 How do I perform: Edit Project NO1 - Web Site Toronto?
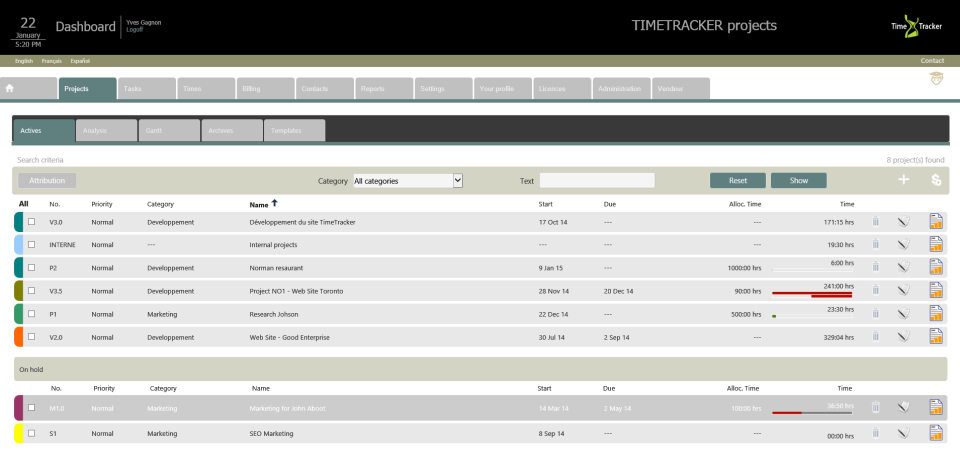[903, 290]
